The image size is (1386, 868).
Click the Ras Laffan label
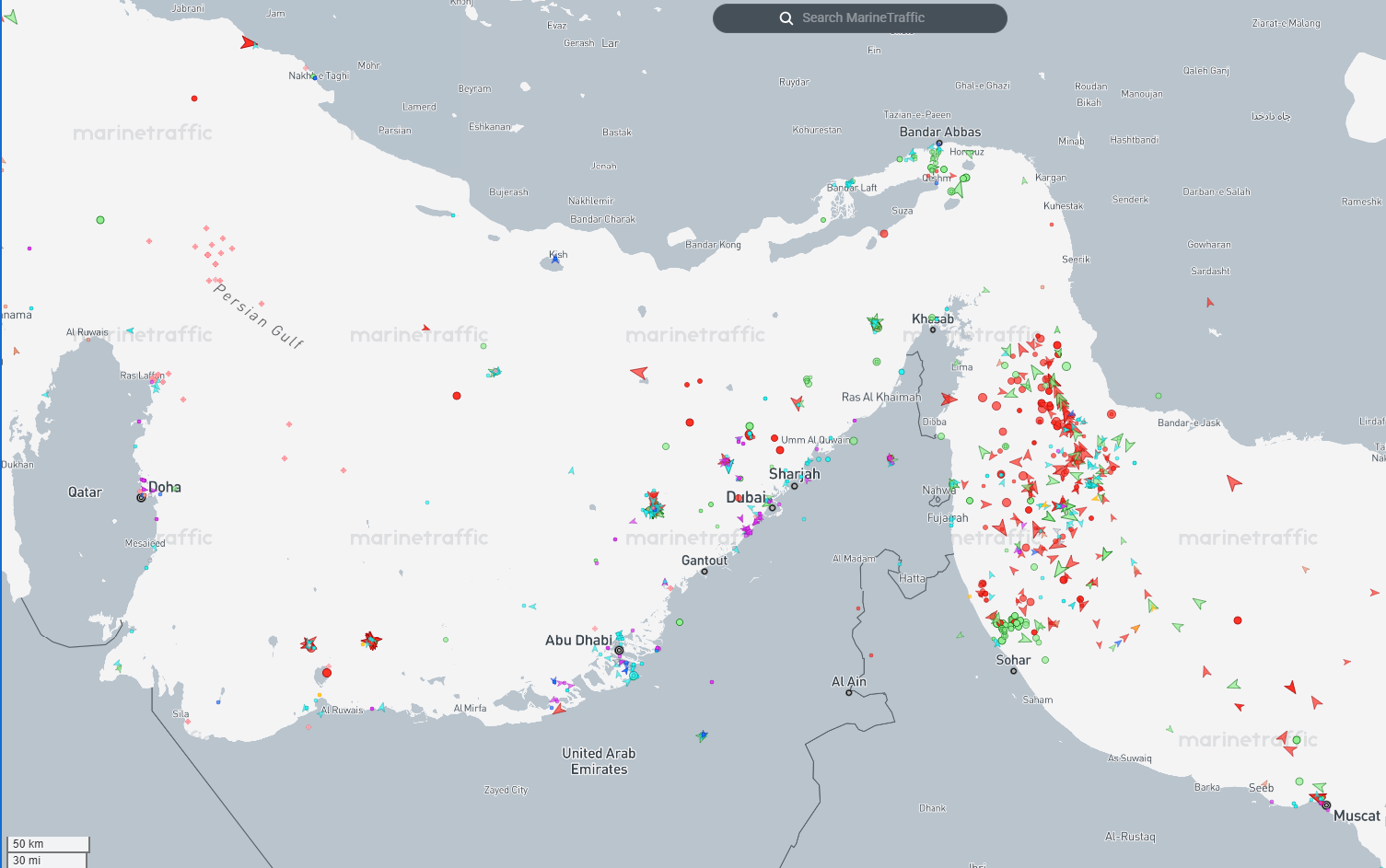click(x=143, y=376)
